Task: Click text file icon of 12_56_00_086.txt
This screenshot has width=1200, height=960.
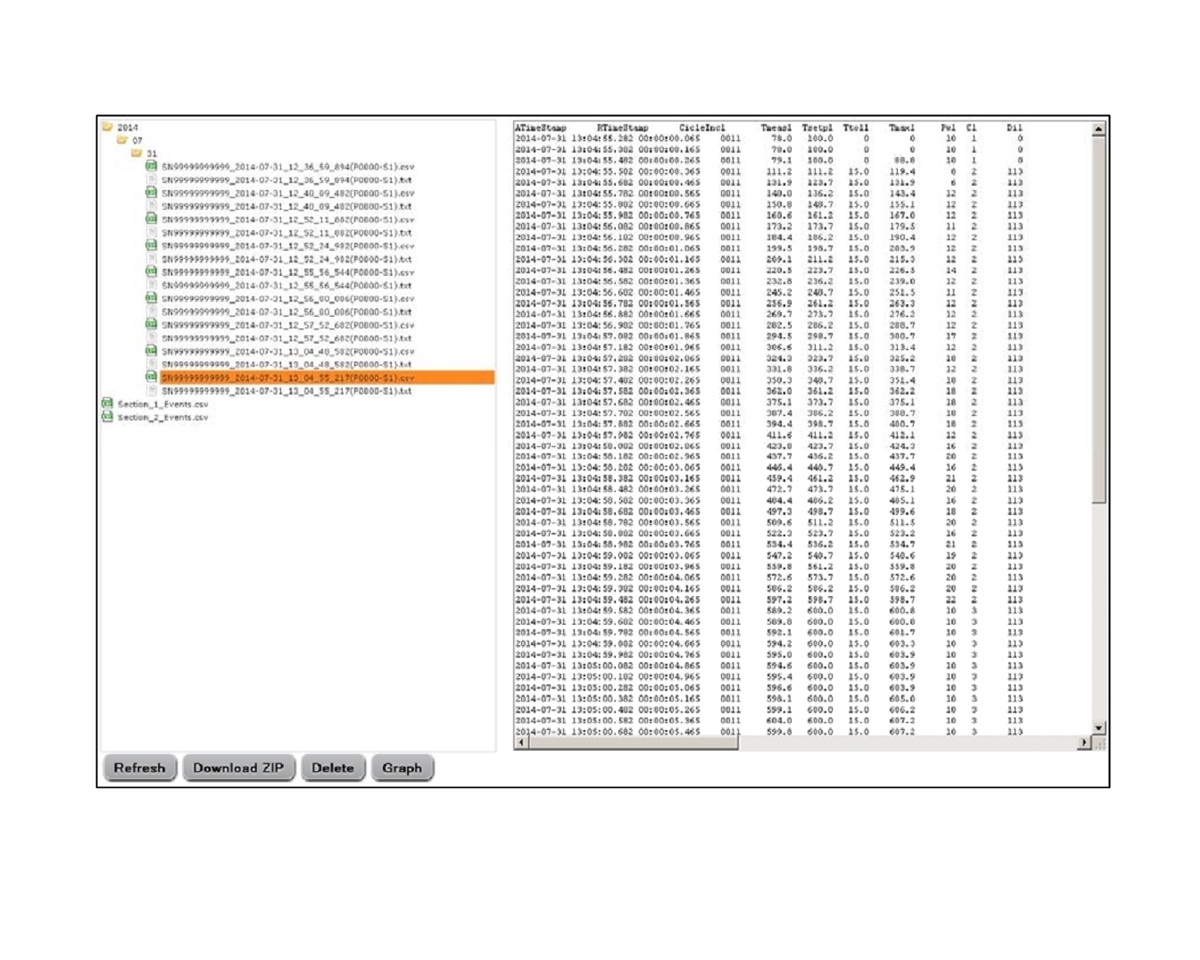Action: pos(151,311)
